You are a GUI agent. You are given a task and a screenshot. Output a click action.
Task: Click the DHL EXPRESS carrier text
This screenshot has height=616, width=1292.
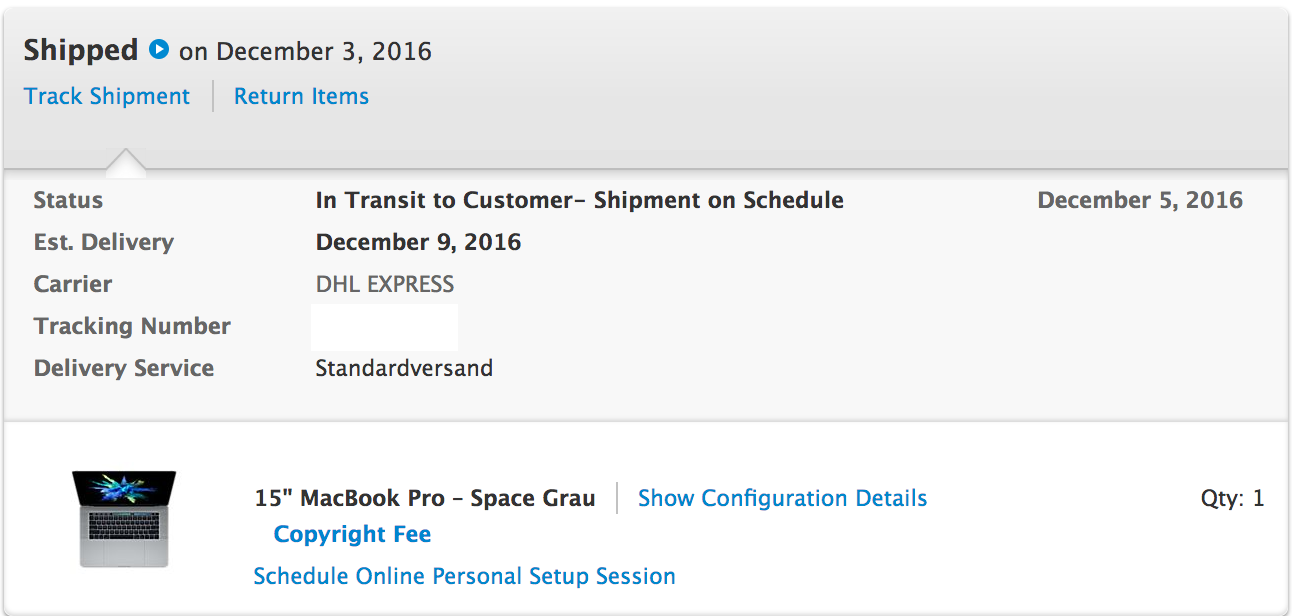click(x=385, y=284)
